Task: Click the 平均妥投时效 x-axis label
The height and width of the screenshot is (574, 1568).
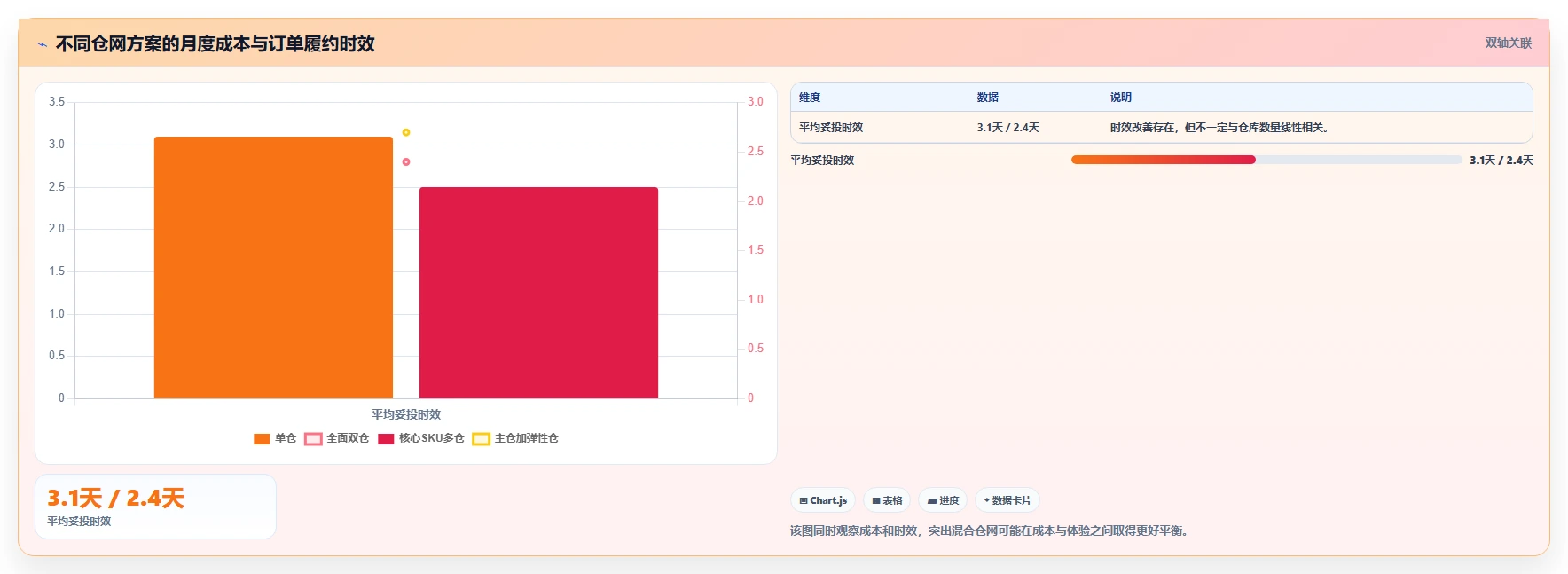Action: 406,414
